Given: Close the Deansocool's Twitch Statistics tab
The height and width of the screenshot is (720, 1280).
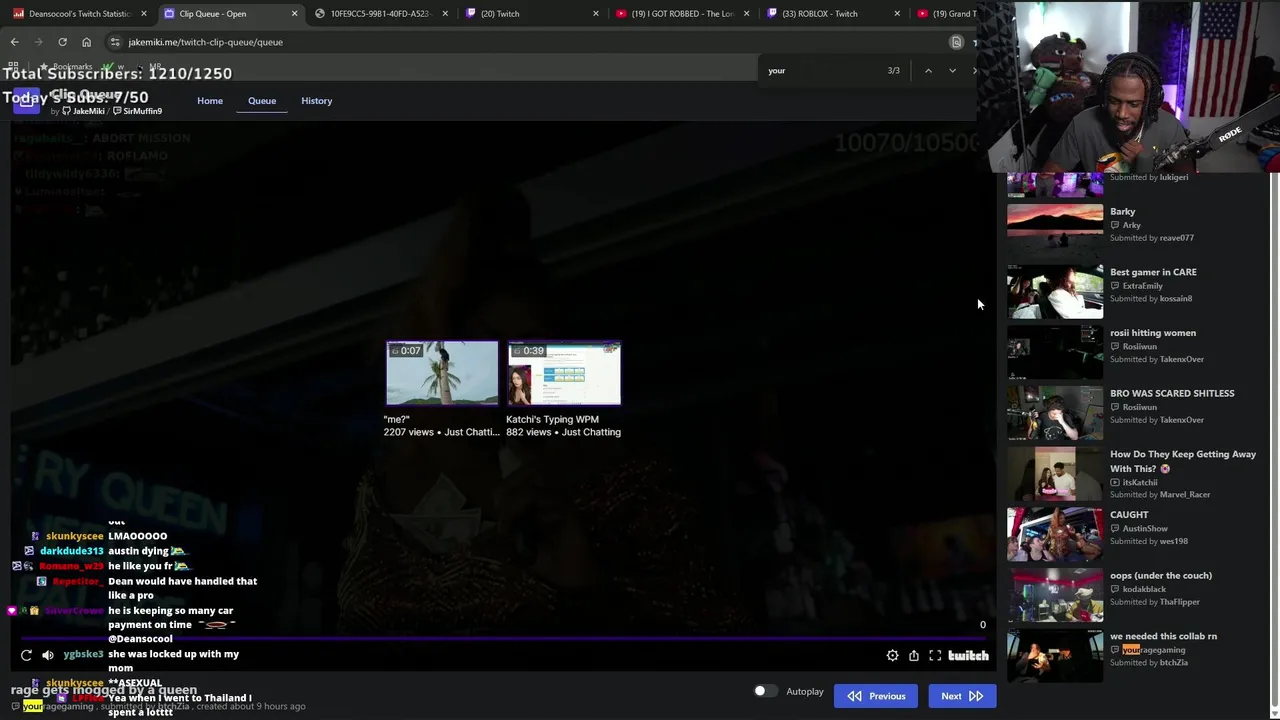Looking at the screenshot, I should 144,14.
